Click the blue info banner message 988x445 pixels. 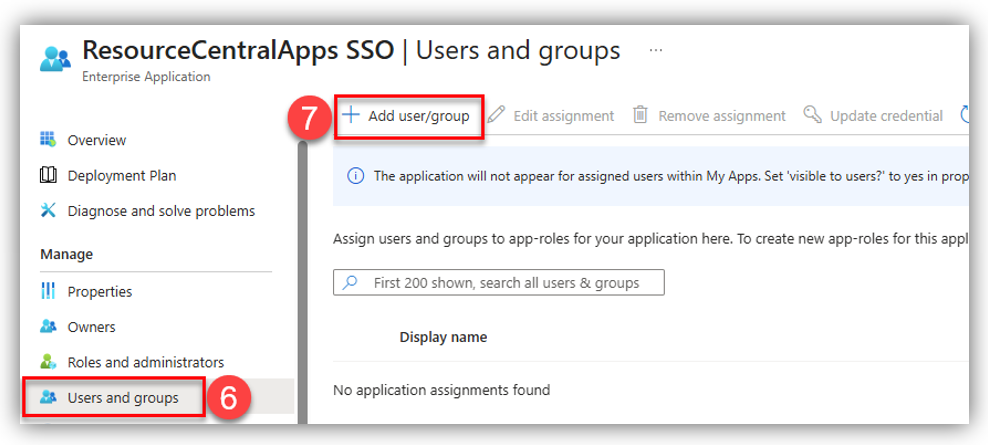coord(670,176)
